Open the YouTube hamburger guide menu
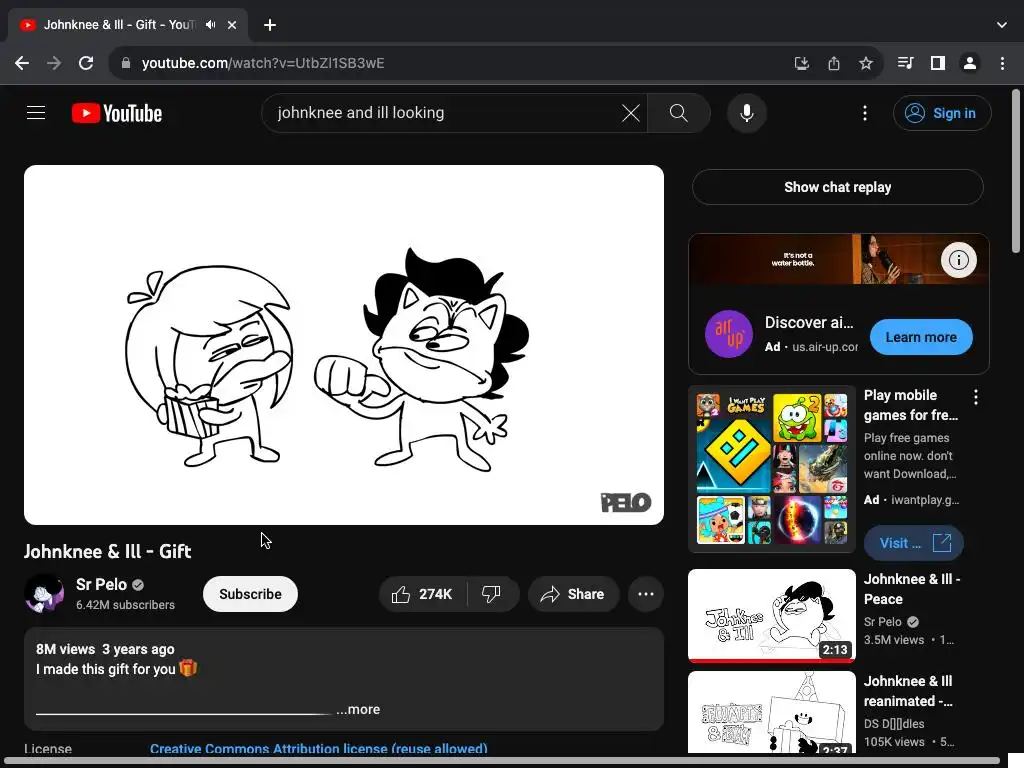 [x=36, y=113]
